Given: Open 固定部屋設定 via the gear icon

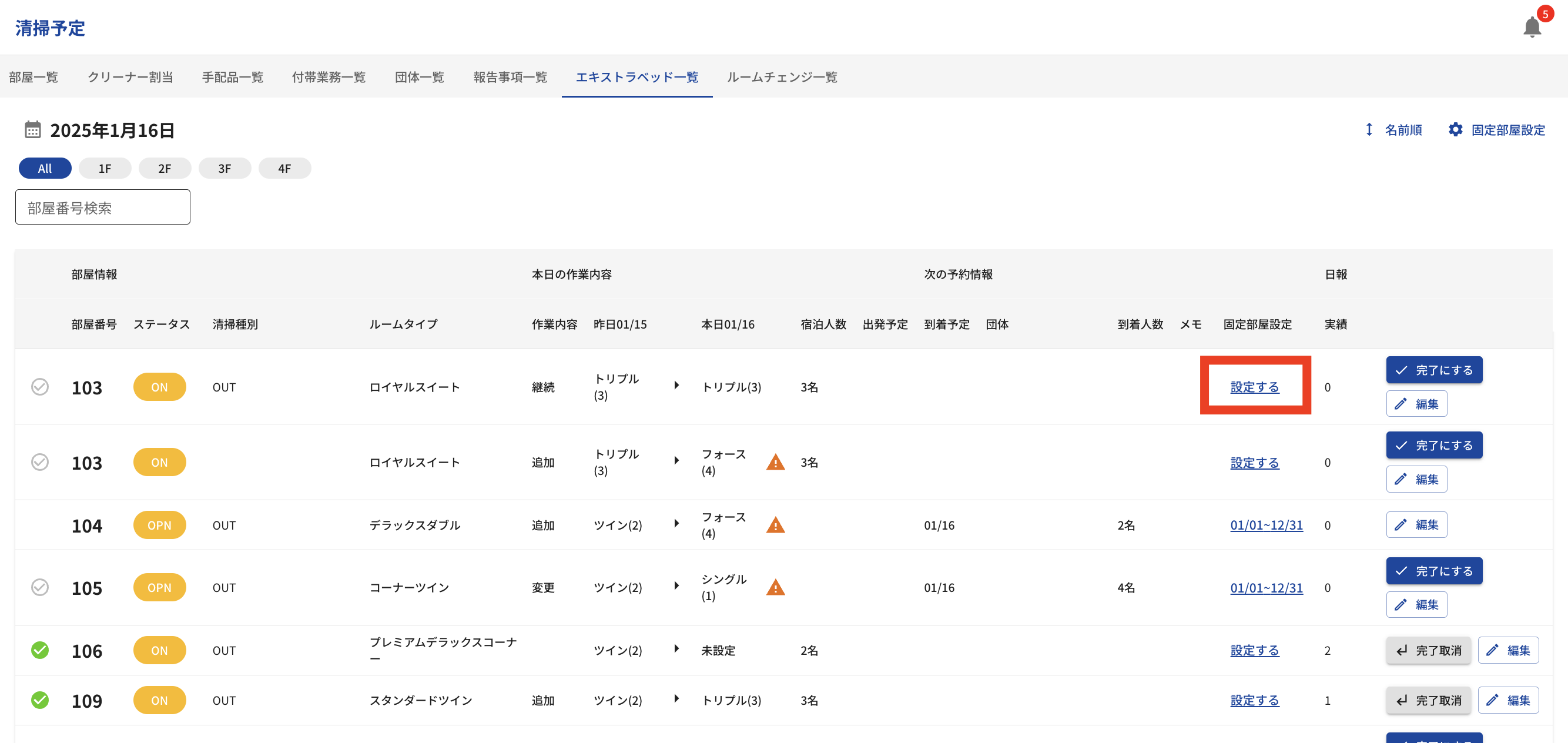Looking at the screenshot, I should point(1455,130).
